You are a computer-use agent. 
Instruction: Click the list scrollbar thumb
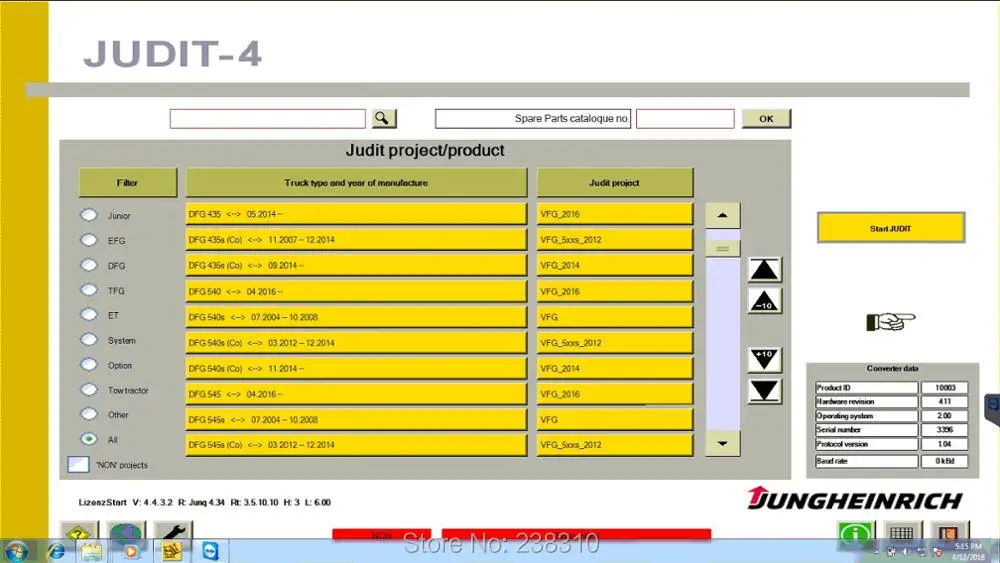[x=723, y=248]
